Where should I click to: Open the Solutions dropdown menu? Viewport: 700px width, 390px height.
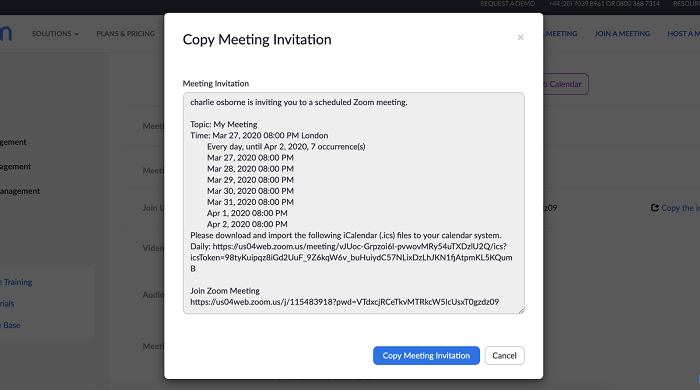point(55,33)
